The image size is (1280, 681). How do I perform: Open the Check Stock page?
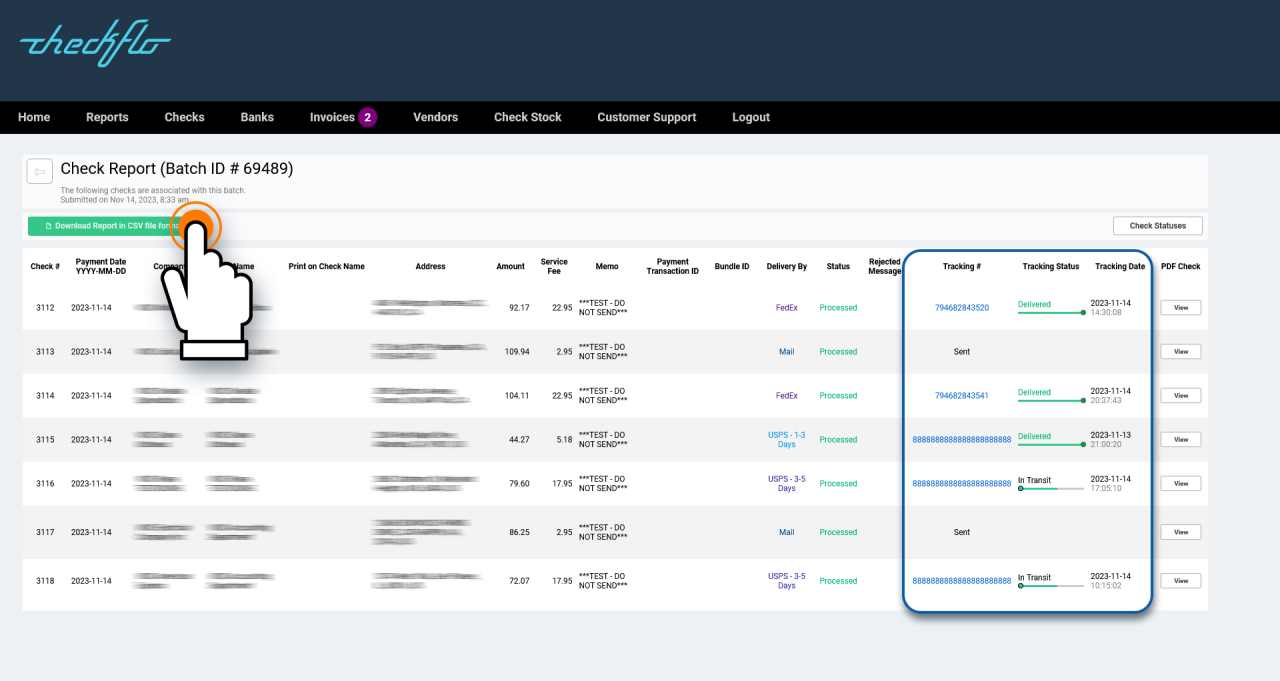coord(527,117)
